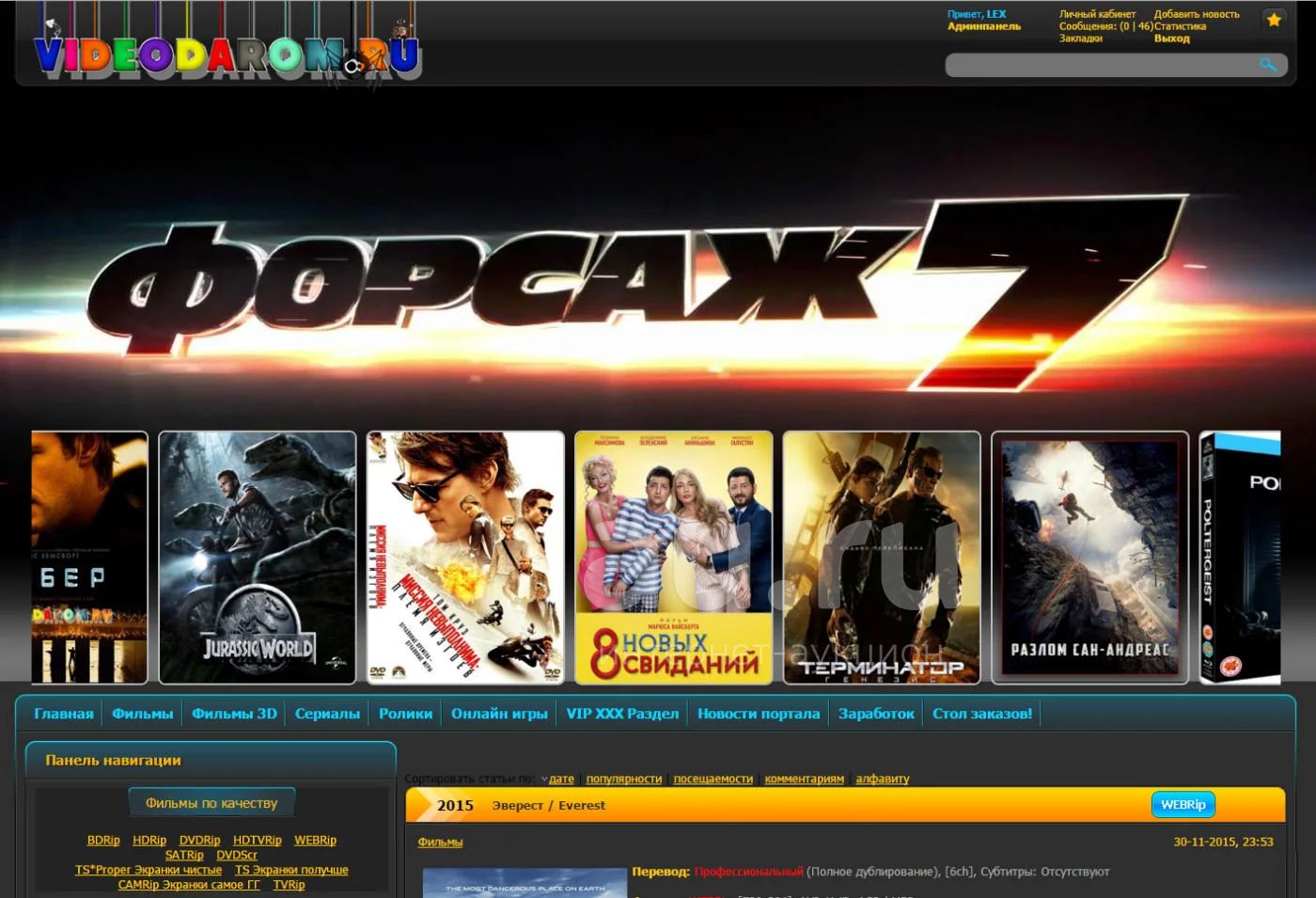Image resolution: width=1316 pixels, height=898 pixels.
Task: Open the Фильмы menu item
Action: (143, 714)
